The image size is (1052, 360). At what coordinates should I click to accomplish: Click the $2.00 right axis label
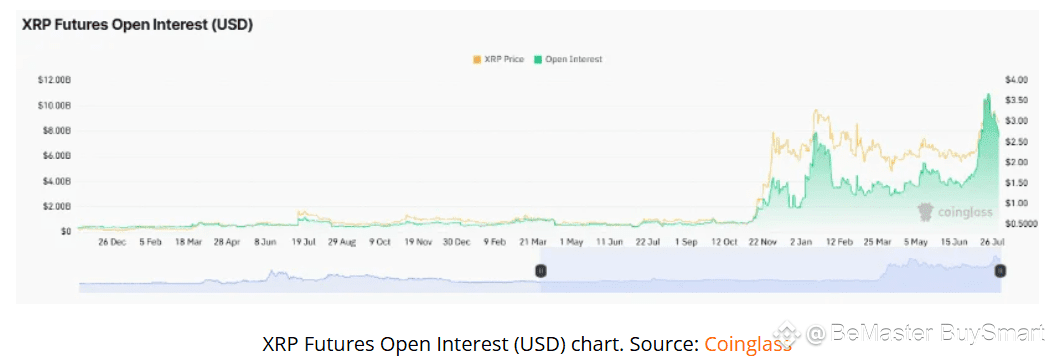1016,162
